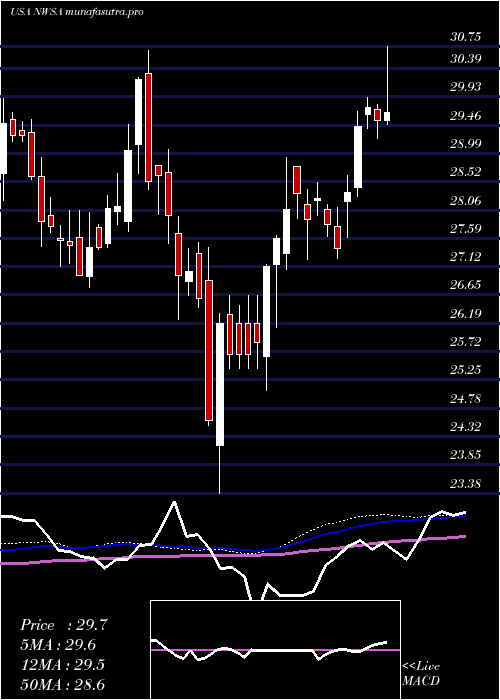Click the 24.78 price level label
This screenshot has width=500, height=700.
(466, 399)
